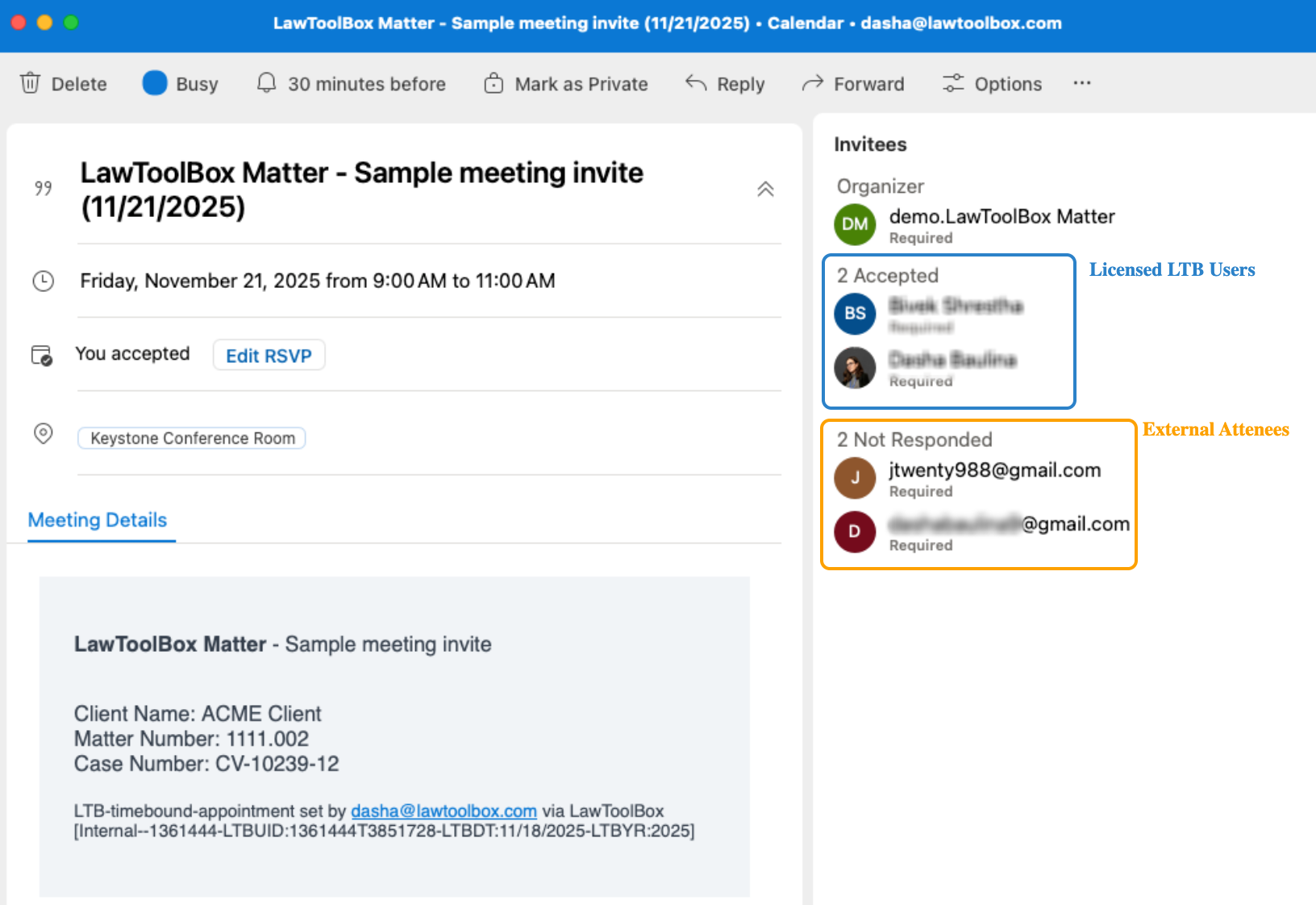This screenshot has height=905, width=1316.
Task: Click the 2 Not Responded group header
Action: point(914,440)
